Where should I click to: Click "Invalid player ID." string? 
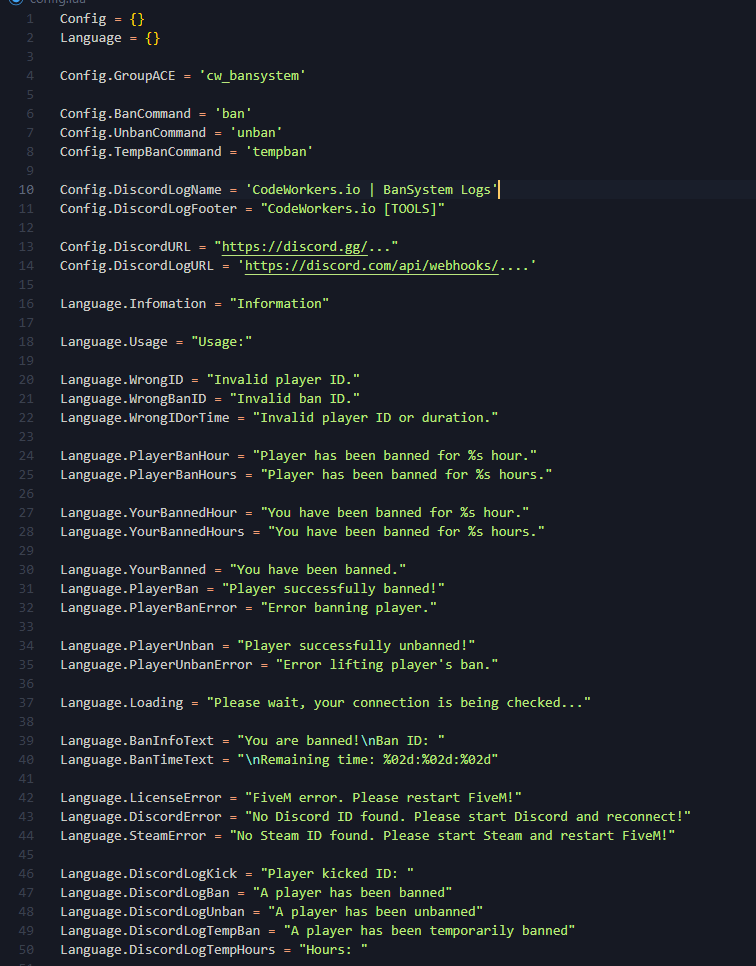pyautogui.click(x=283, y=380)
